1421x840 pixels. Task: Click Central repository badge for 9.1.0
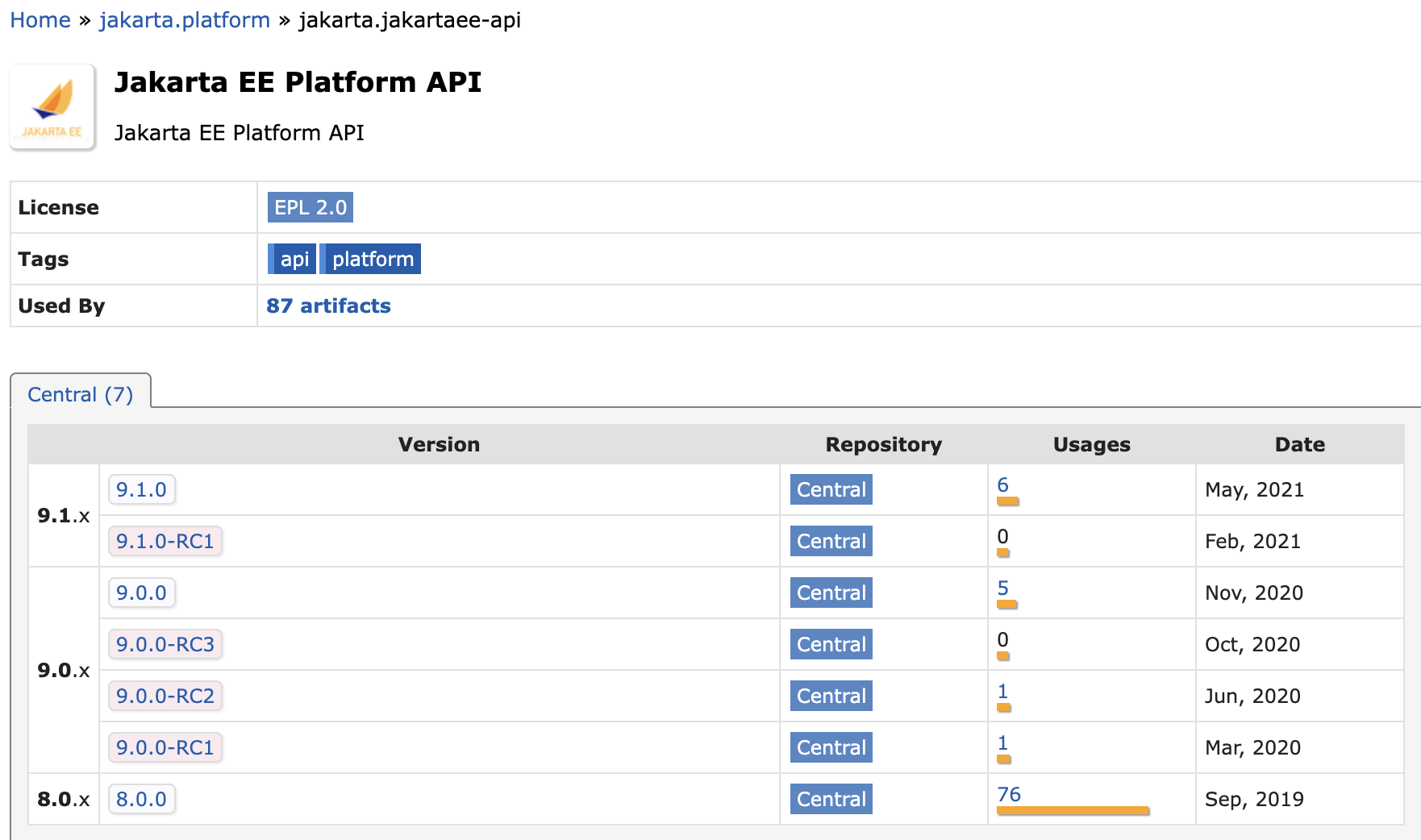pyautogui.click(x=831, y=489)
